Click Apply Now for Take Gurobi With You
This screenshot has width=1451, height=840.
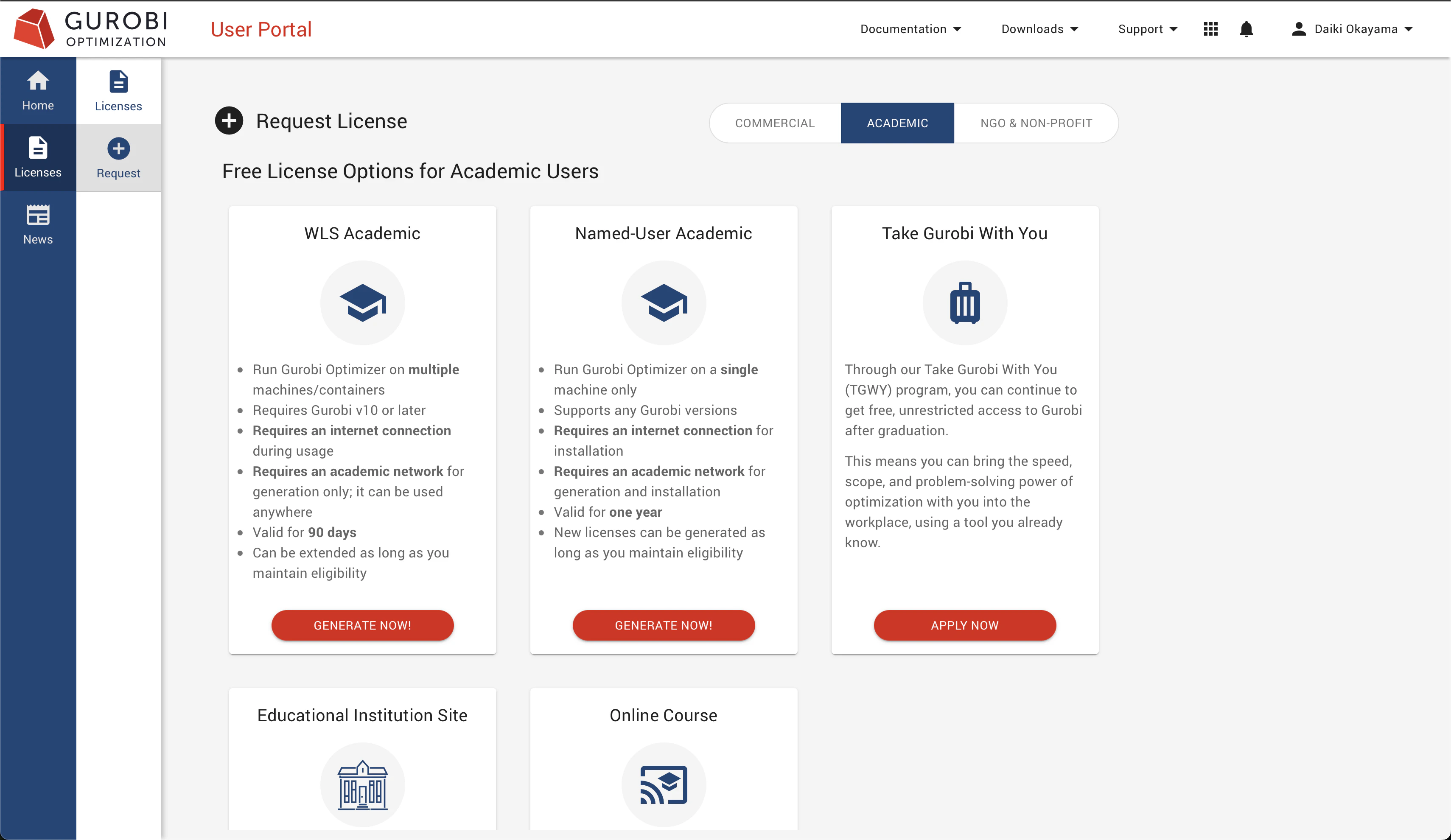click(965, 625)
